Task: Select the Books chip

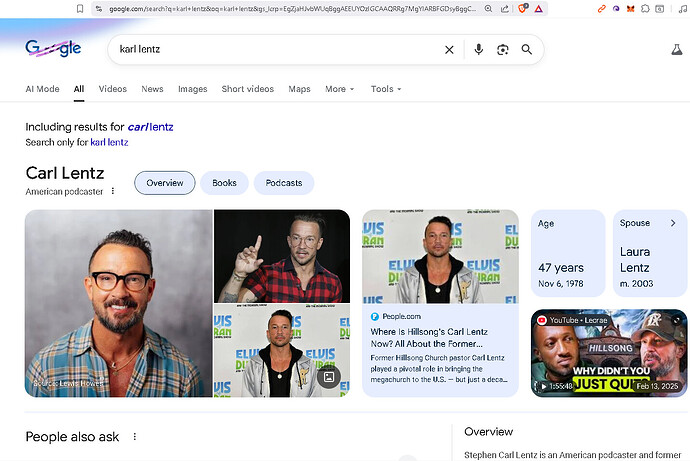Action: 224,183
